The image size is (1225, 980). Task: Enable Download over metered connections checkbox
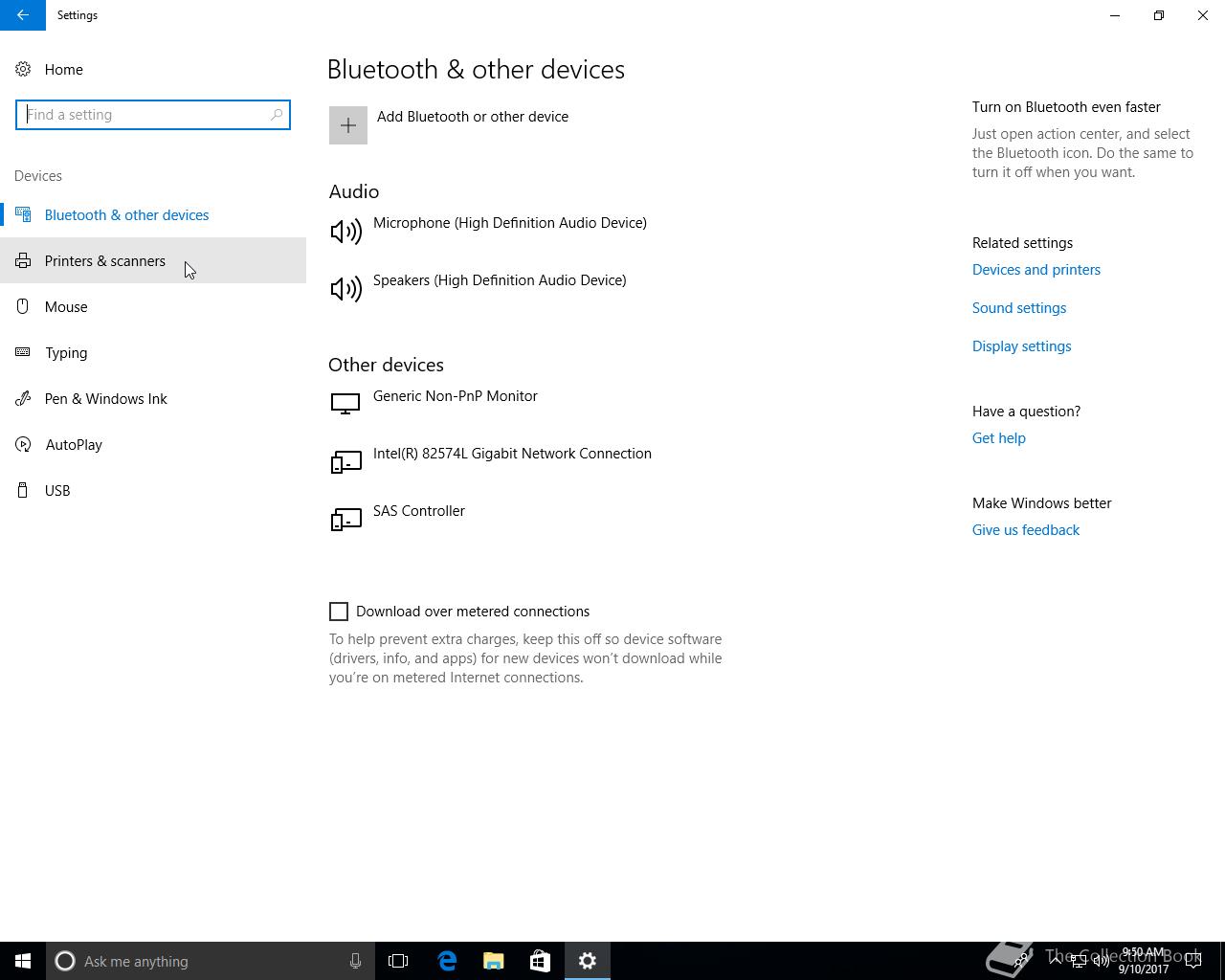coord(339,612)
